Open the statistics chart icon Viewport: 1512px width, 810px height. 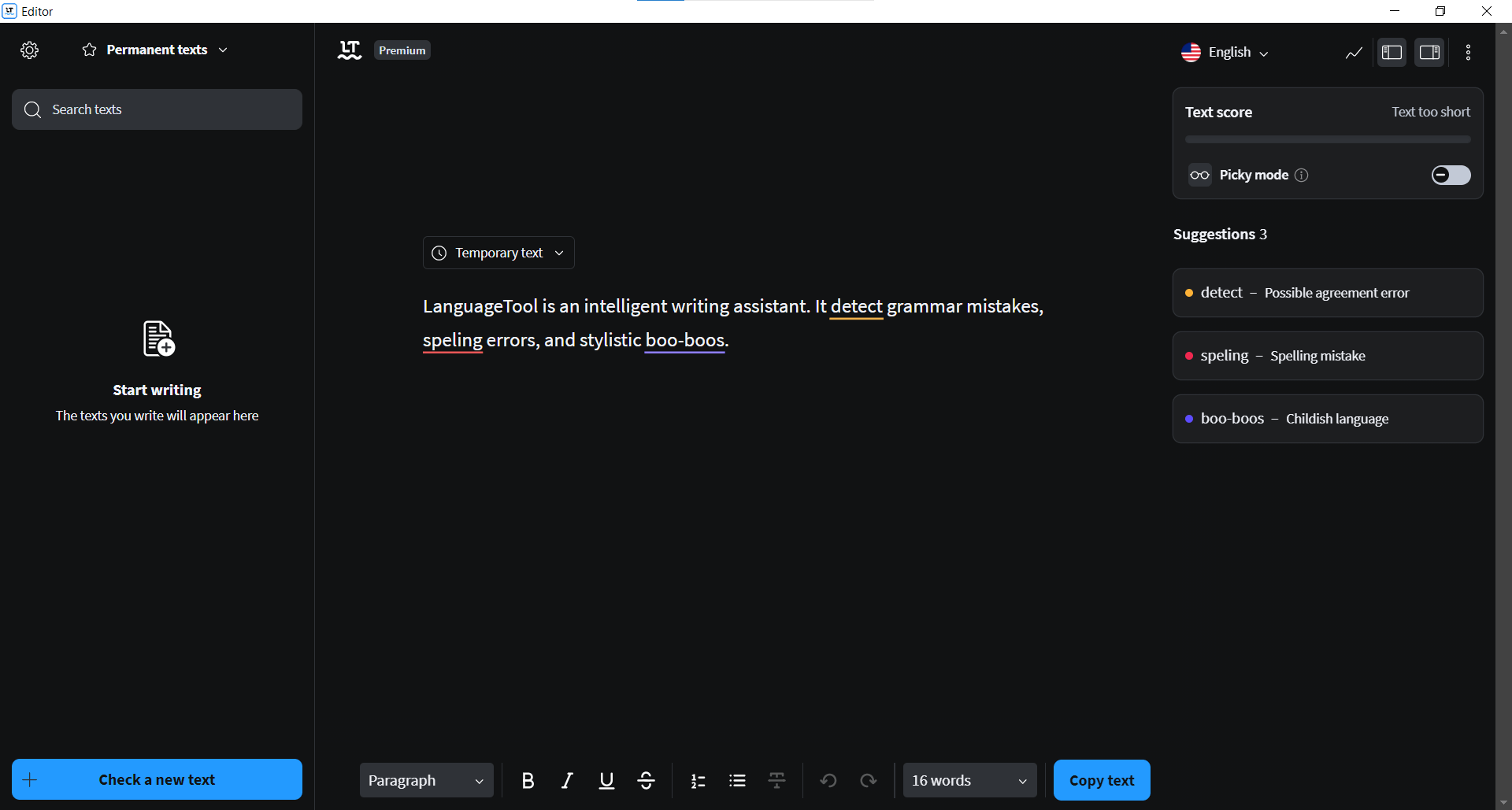click(1354, 53)
